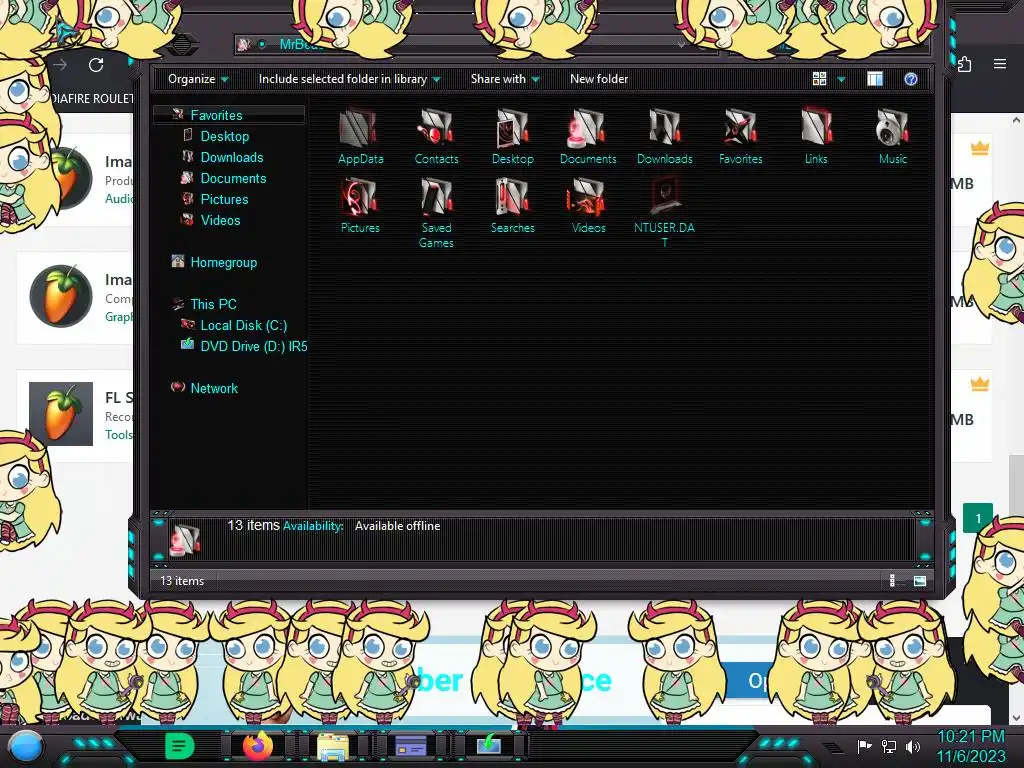Image resolution: width=1024 pixels, height=768 pixels.
Task: Open the download app on taskbar
Action: tap(488, 744)
